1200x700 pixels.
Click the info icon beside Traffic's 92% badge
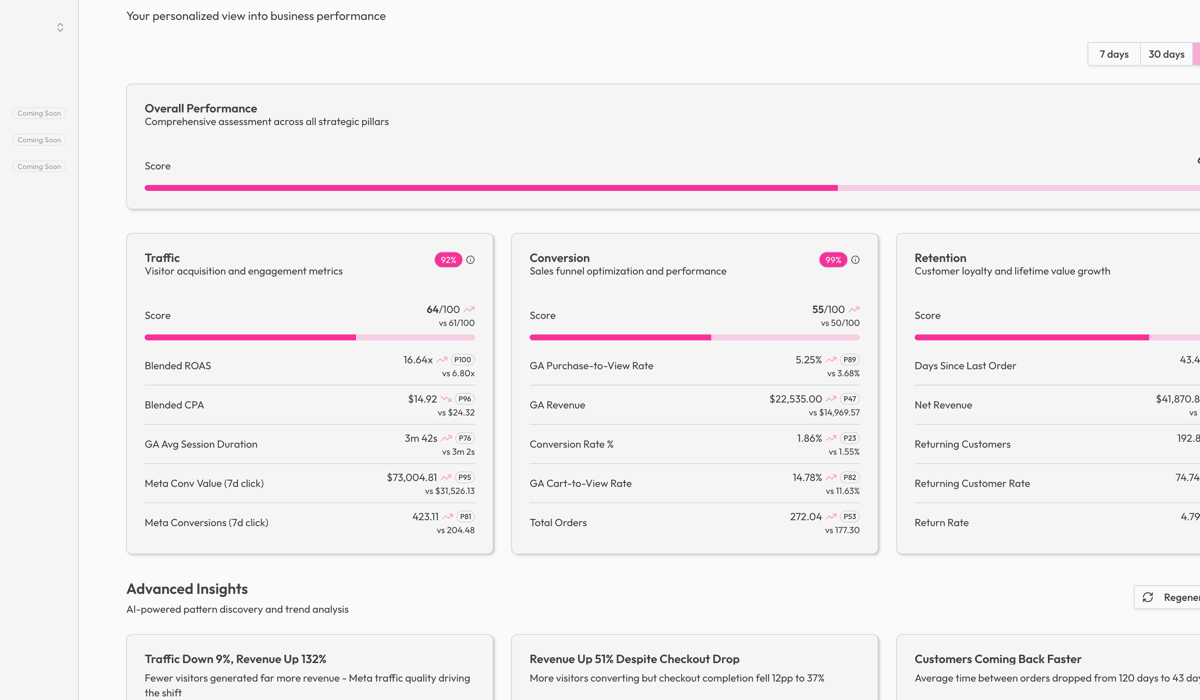click(x=469, y=259)
